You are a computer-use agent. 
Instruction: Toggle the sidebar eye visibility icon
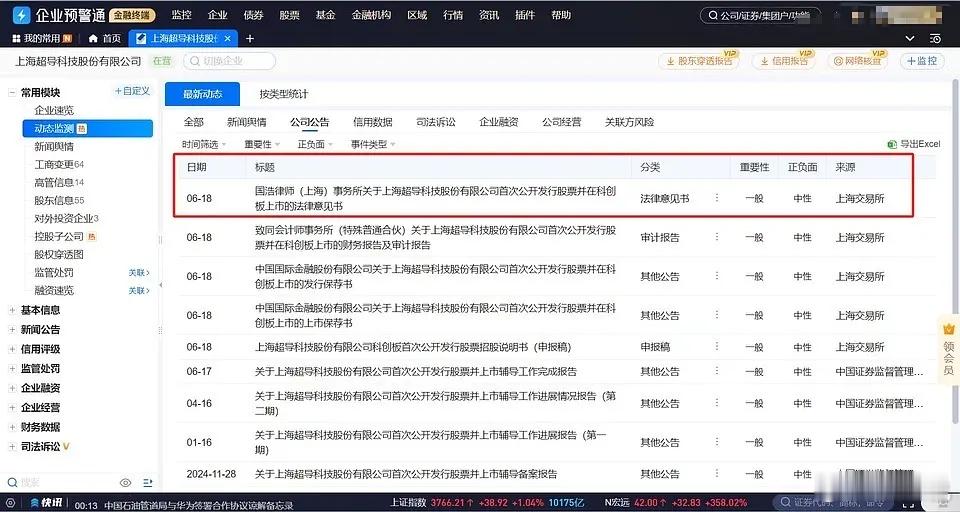126,483
